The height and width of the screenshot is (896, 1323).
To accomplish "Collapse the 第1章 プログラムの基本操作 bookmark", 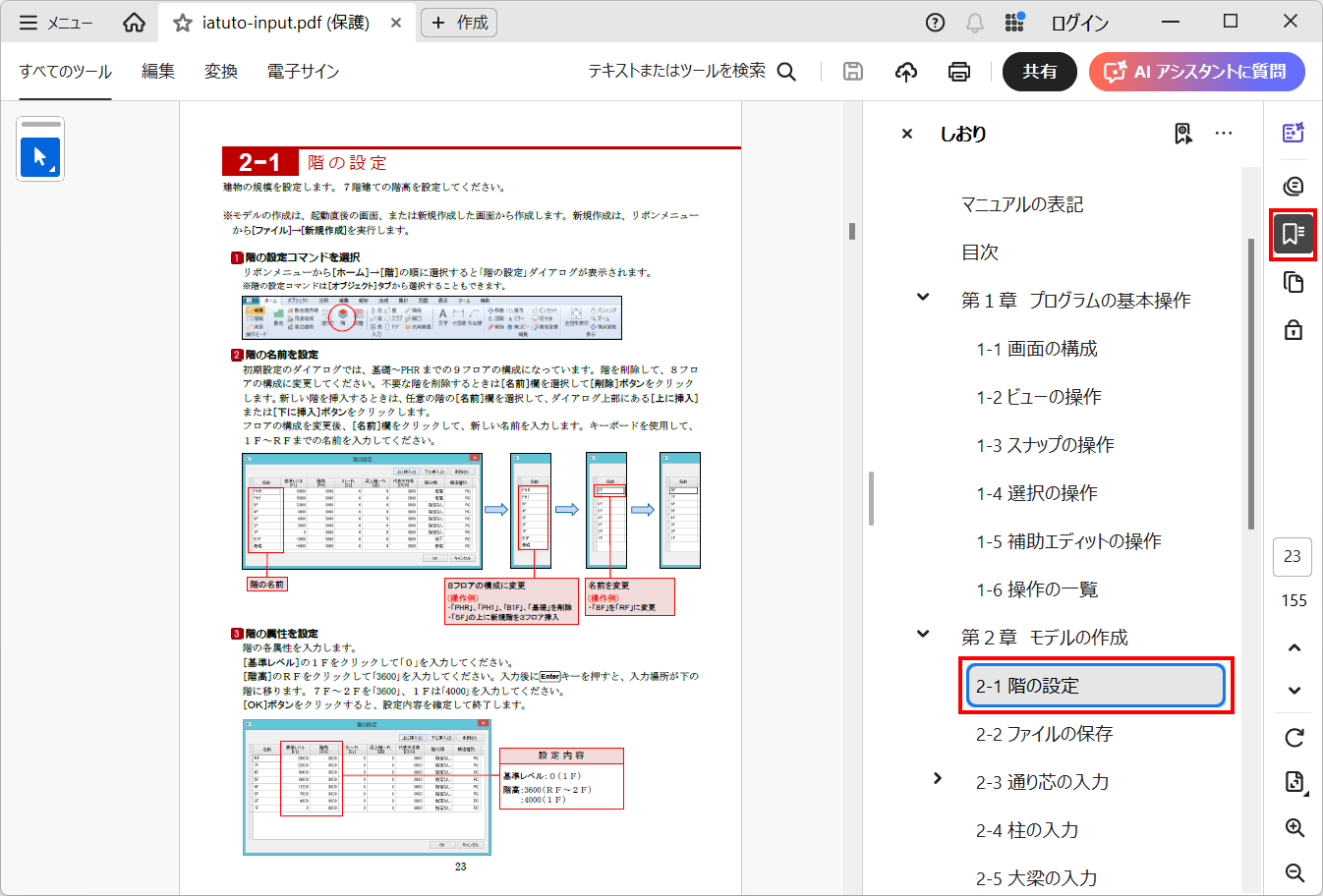I will pyautogui.click(x=923, y=297).
